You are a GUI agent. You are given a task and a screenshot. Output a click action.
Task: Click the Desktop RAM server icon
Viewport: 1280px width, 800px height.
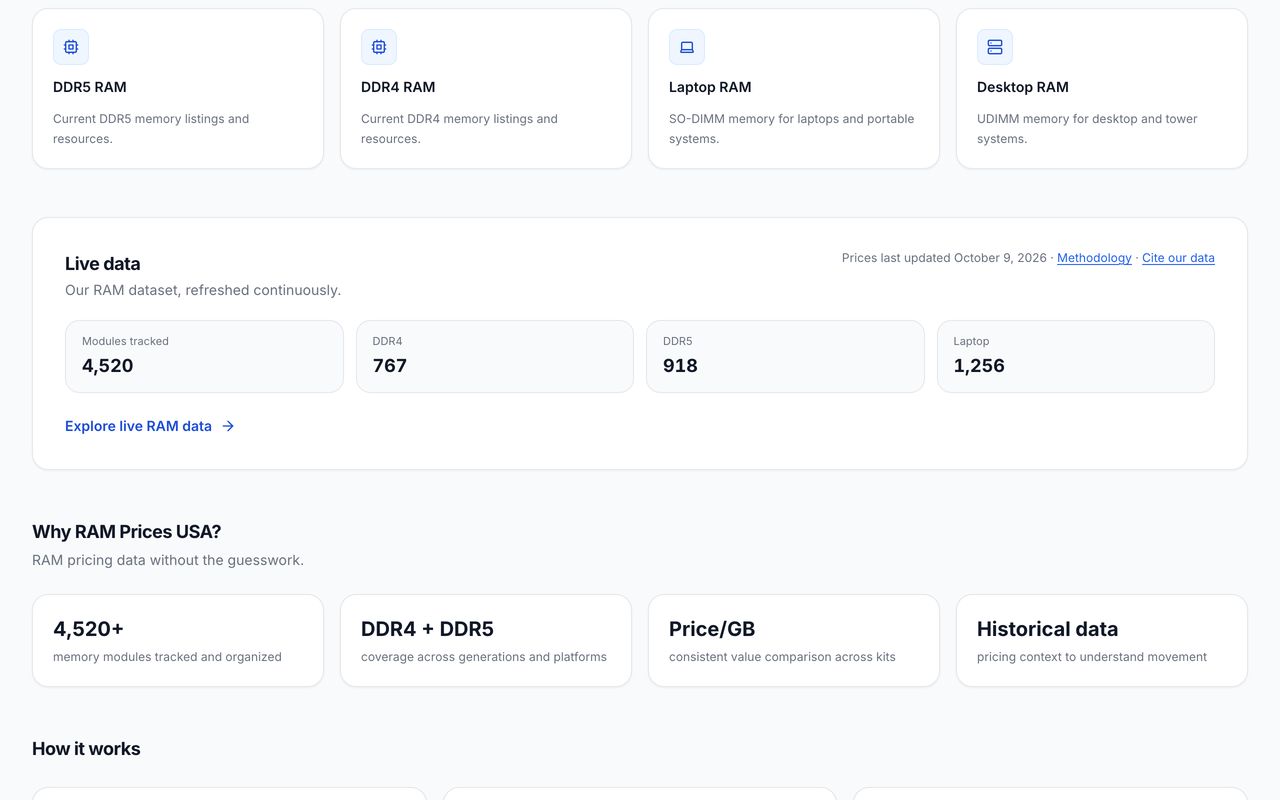point(995,47)
